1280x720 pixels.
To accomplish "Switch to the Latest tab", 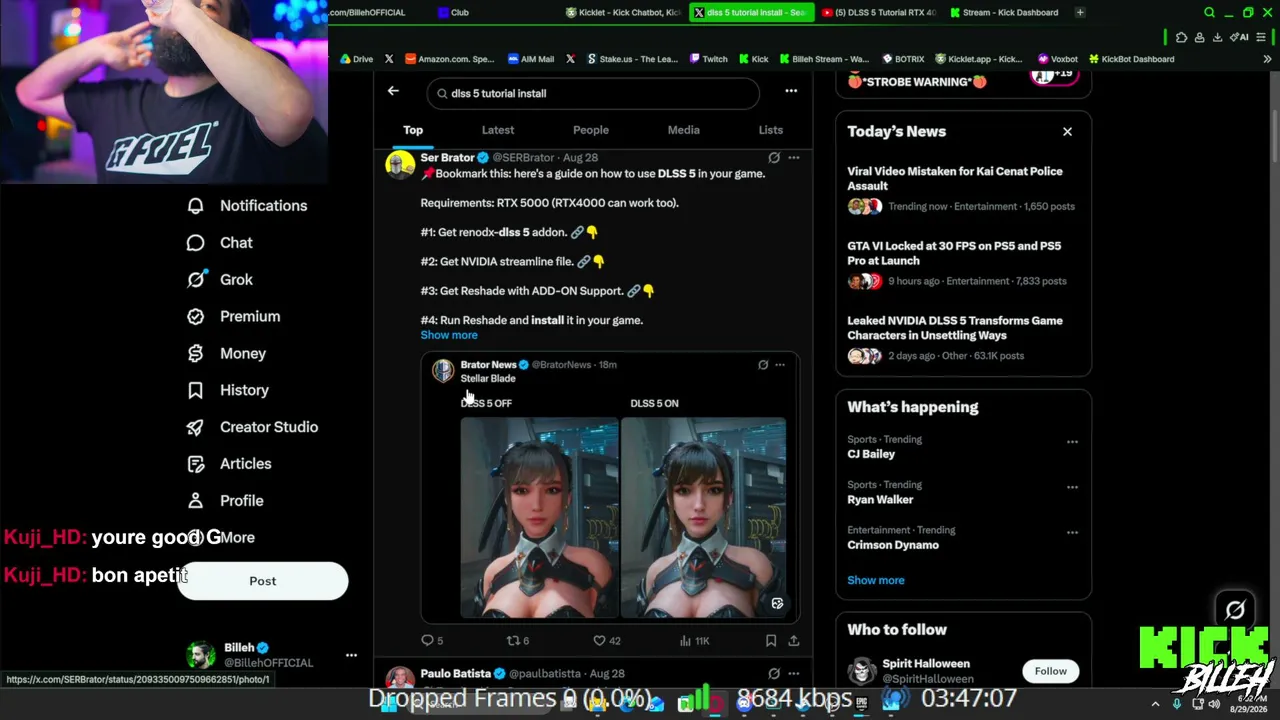I will [498, 130].
